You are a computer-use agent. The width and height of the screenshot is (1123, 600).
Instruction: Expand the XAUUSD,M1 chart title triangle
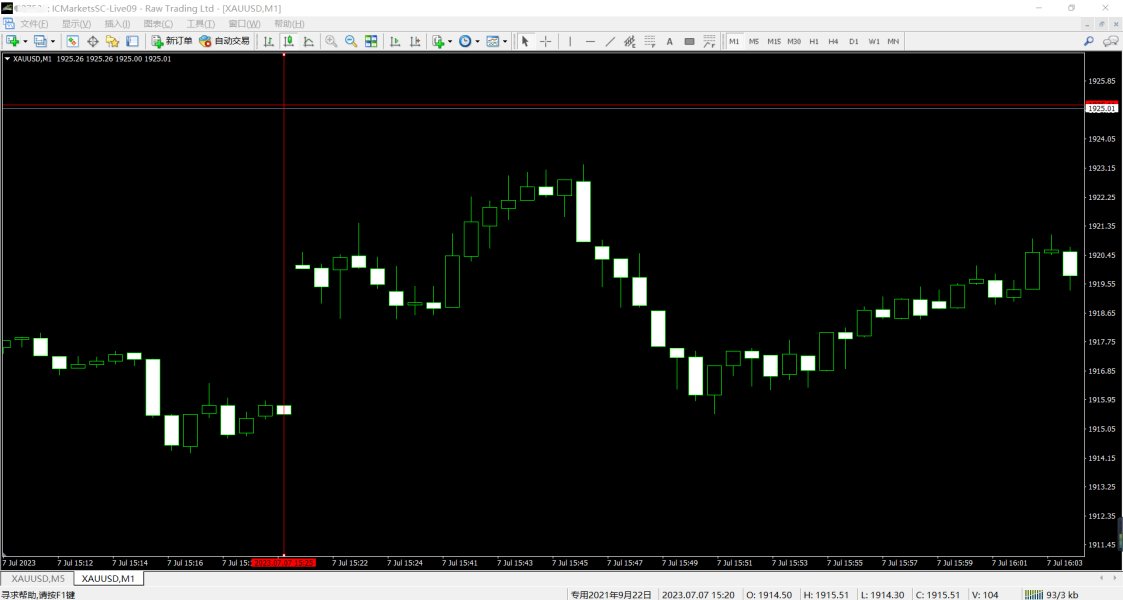click(x=7, y=59)
